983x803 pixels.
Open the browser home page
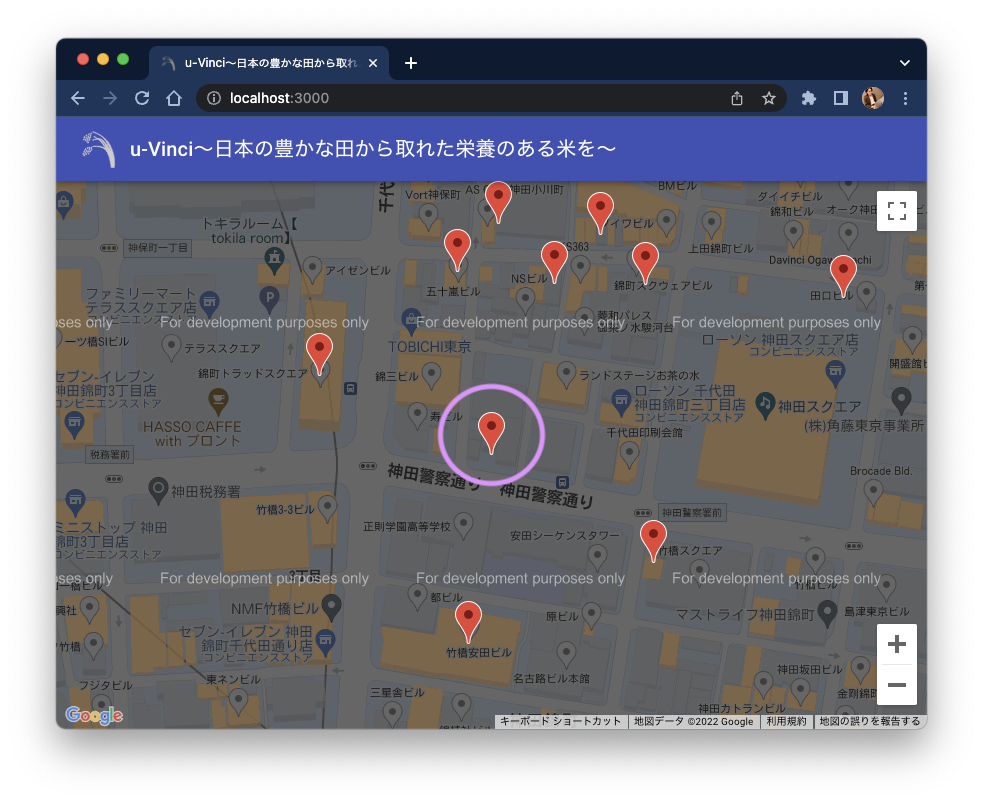tap(174, 98)
